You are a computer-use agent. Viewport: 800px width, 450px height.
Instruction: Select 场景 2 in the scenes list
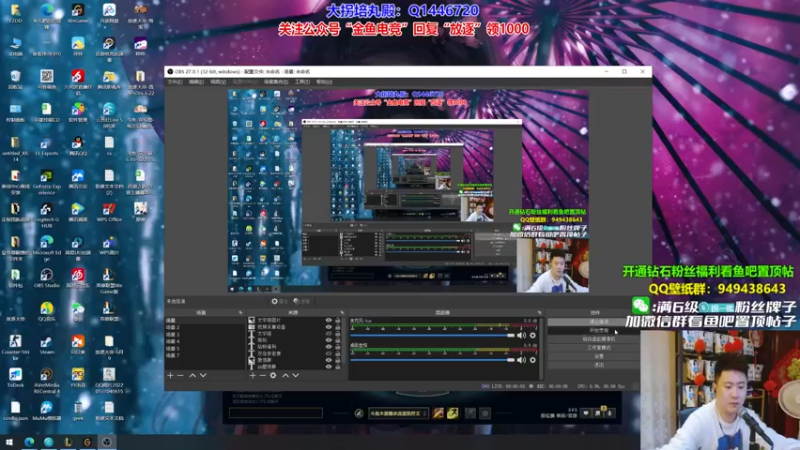204,327
